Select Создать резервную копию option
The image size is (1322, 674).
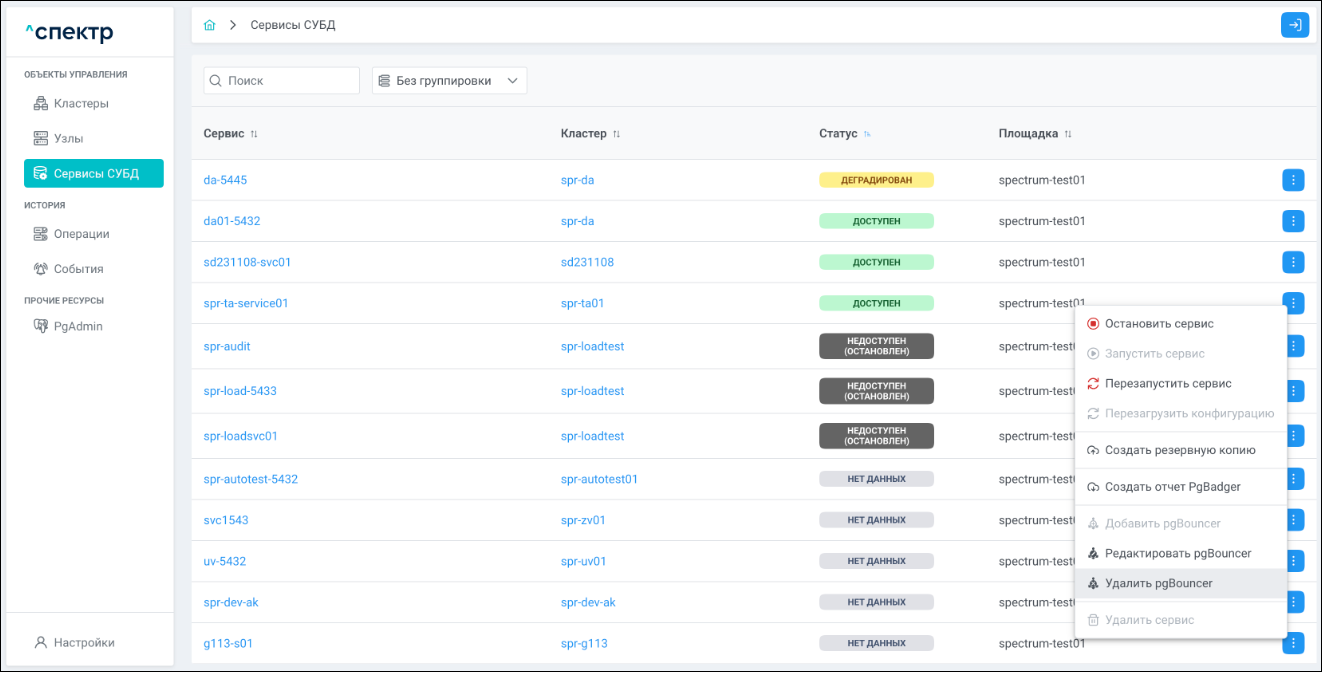[1179, 450]
